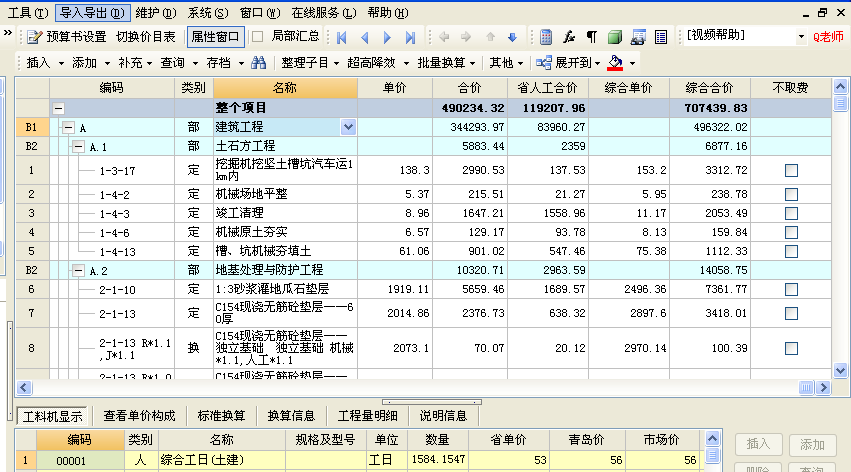Open 预算书设置 with pencil icon
Screen dimensions: 851x472
[x=67, y=37]
